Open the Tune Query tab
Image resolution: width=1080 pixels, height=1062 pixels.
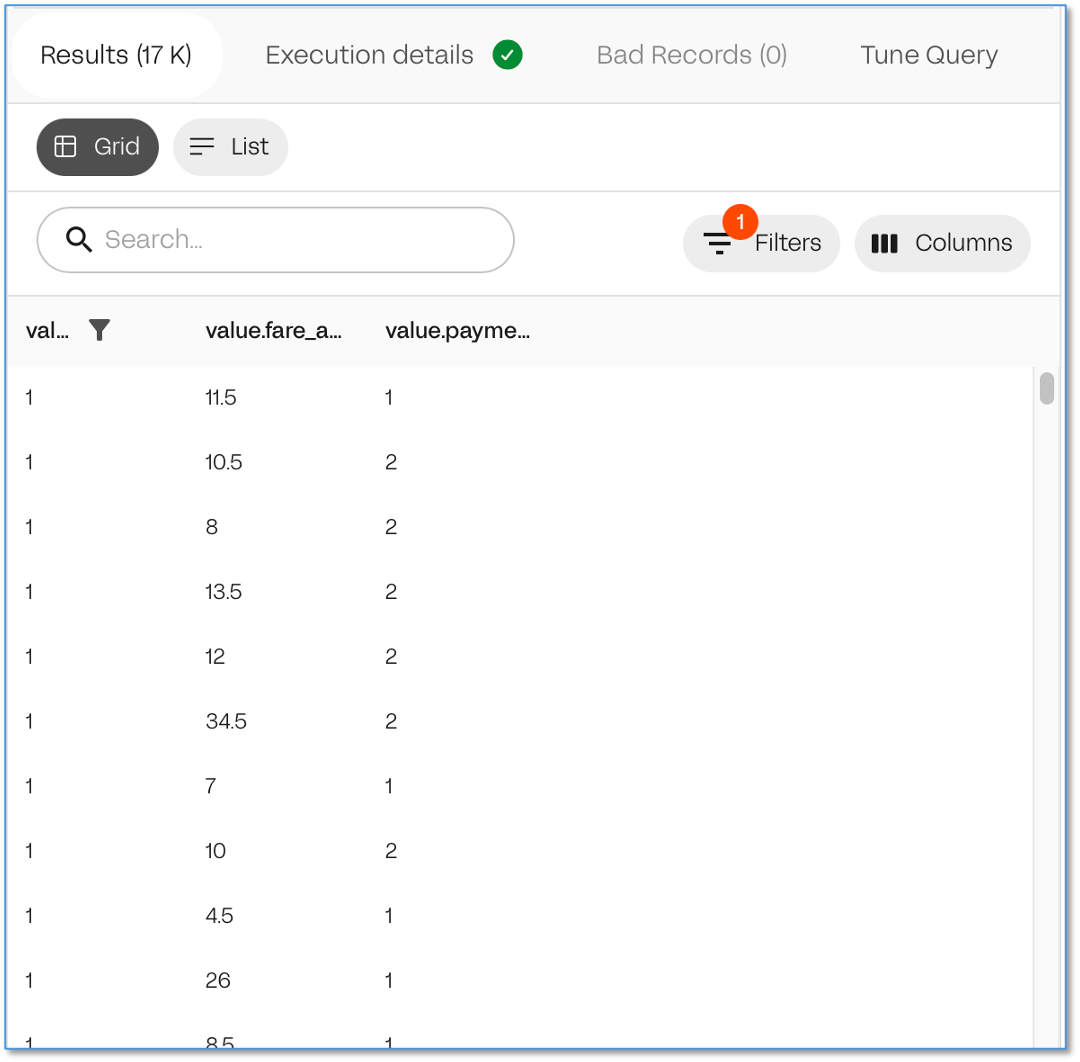(x=928, y=55)
